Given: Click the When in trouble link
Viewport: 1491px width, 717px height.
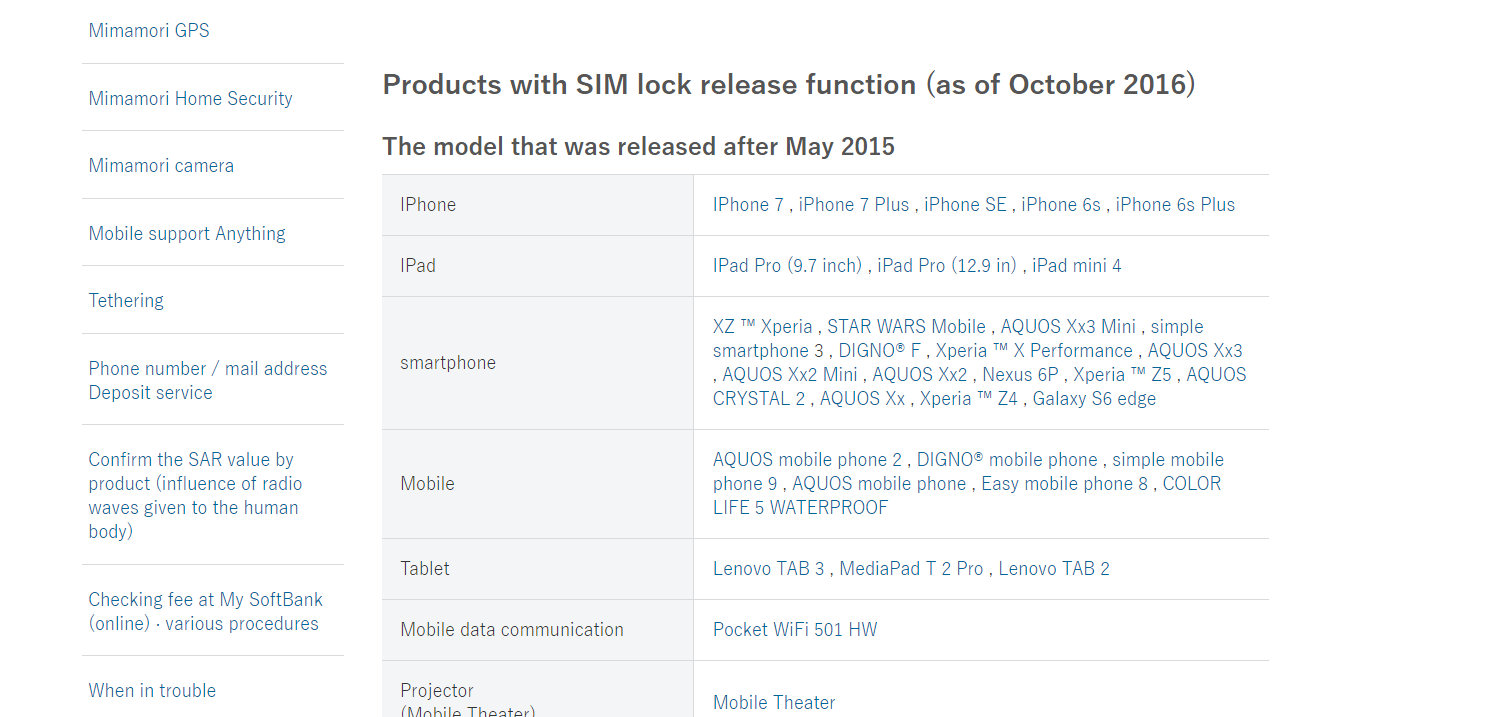Looking at the screenshot, I should click(x=152, y=690).
